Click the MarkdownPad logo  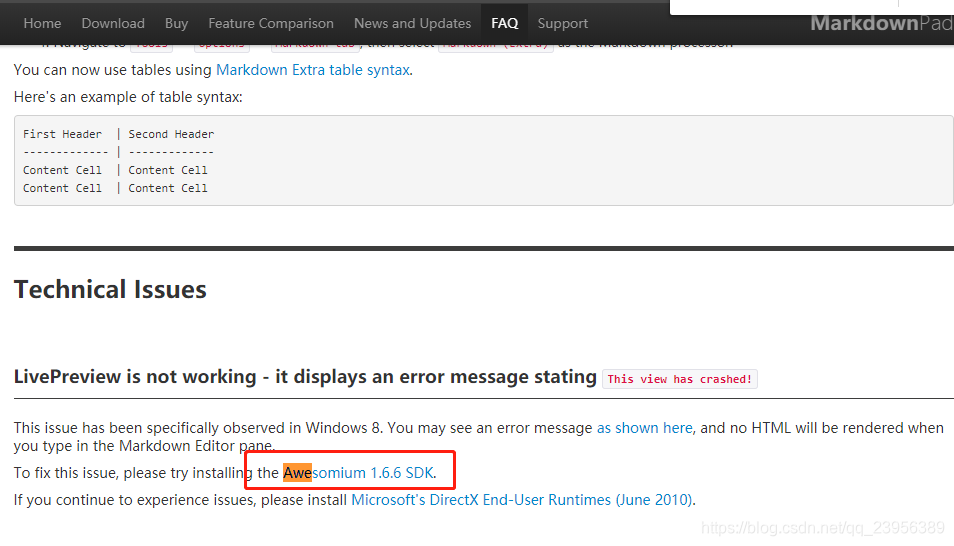[882, 23]
